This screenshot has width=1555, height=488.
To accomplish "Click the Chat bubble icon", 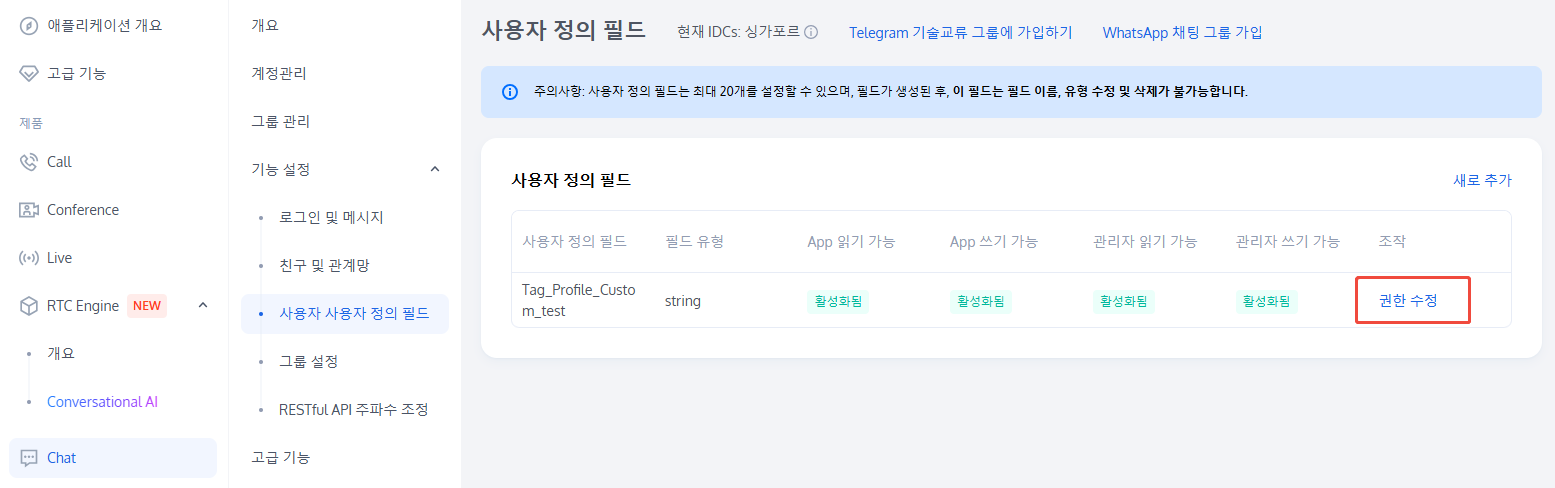I will point(29,458).
